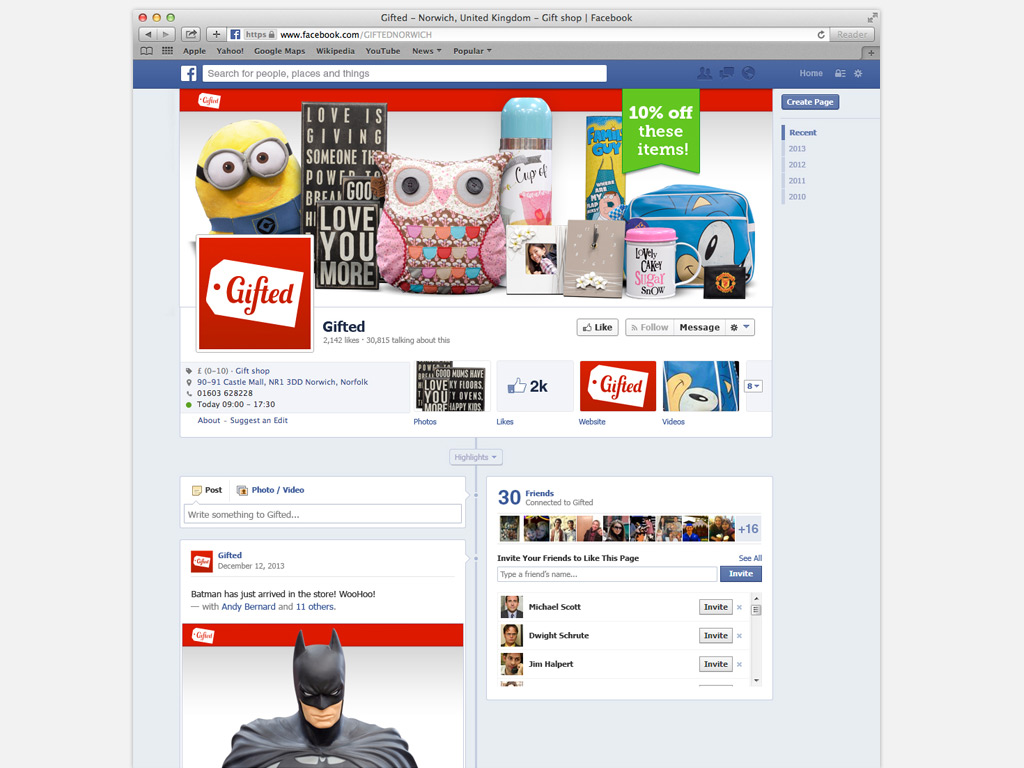1024x768 pixels.
Task: Switch to Photo / Video composer tab
Action: click(270, 490)
